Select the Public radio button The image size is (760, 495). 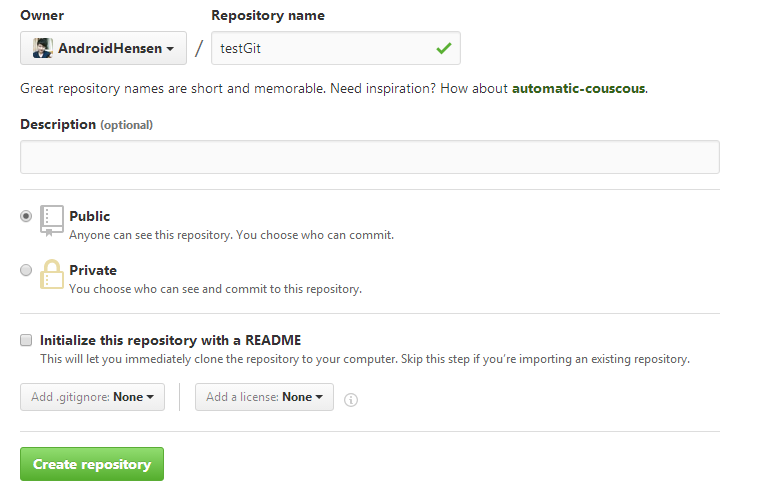[x=26, y=216]
